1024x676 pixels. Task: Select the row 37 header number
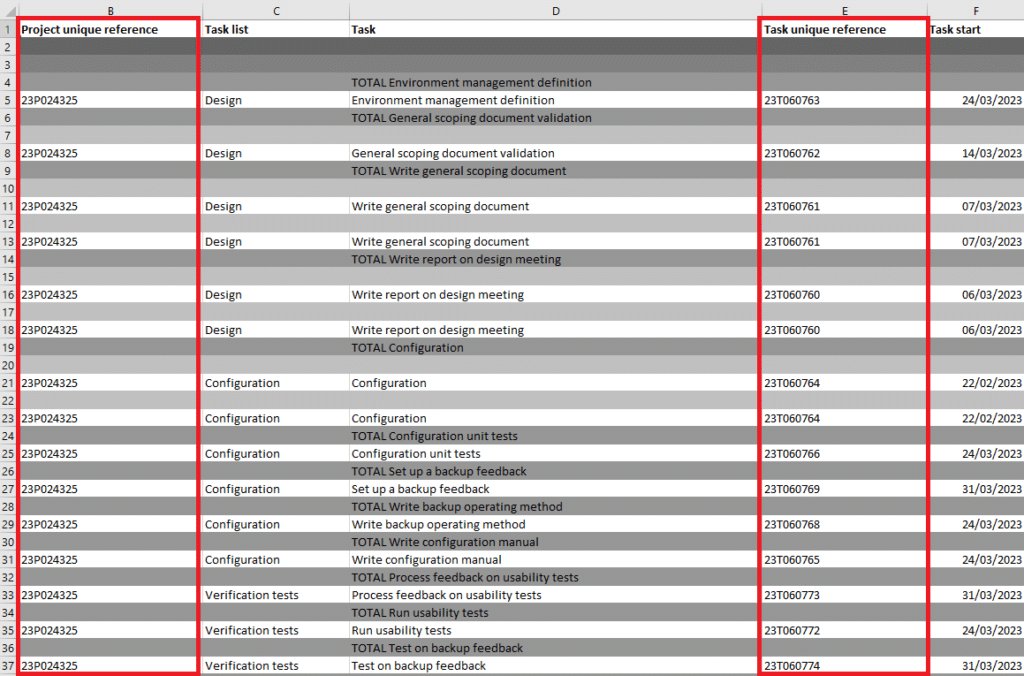(8, 666)
